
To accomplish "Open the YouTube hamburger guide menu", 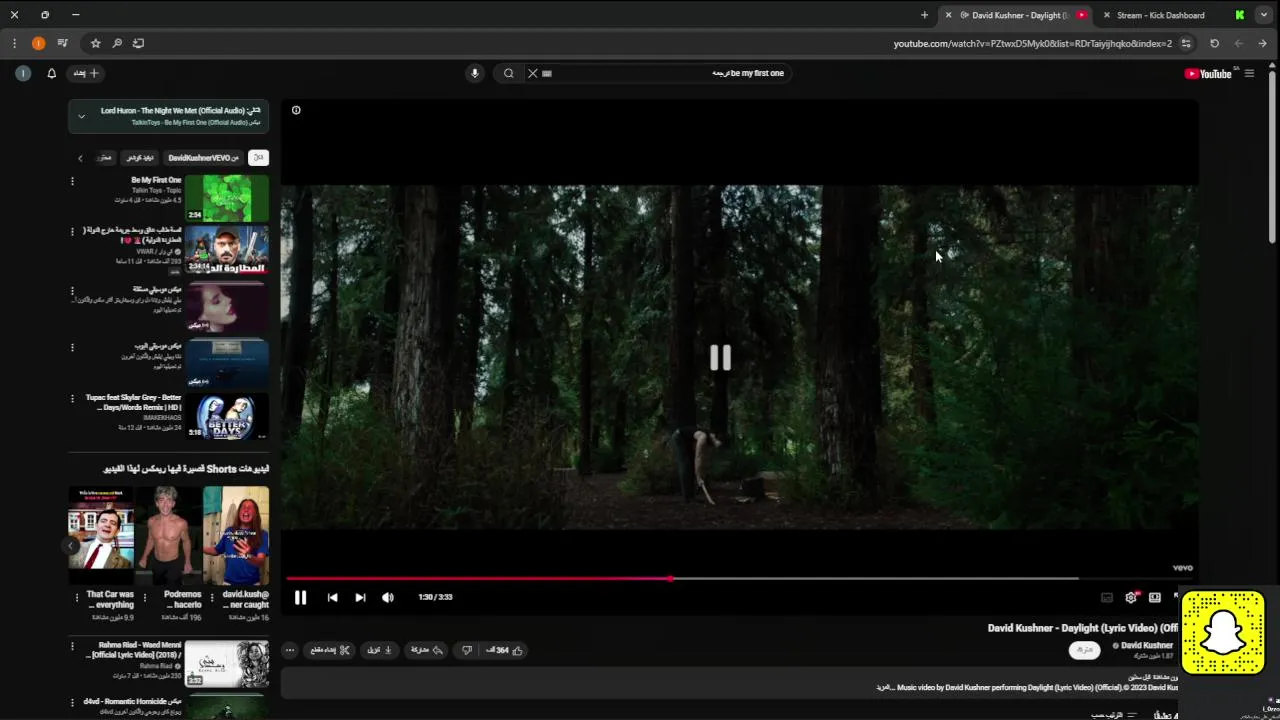I will (x=1249, y=73).
